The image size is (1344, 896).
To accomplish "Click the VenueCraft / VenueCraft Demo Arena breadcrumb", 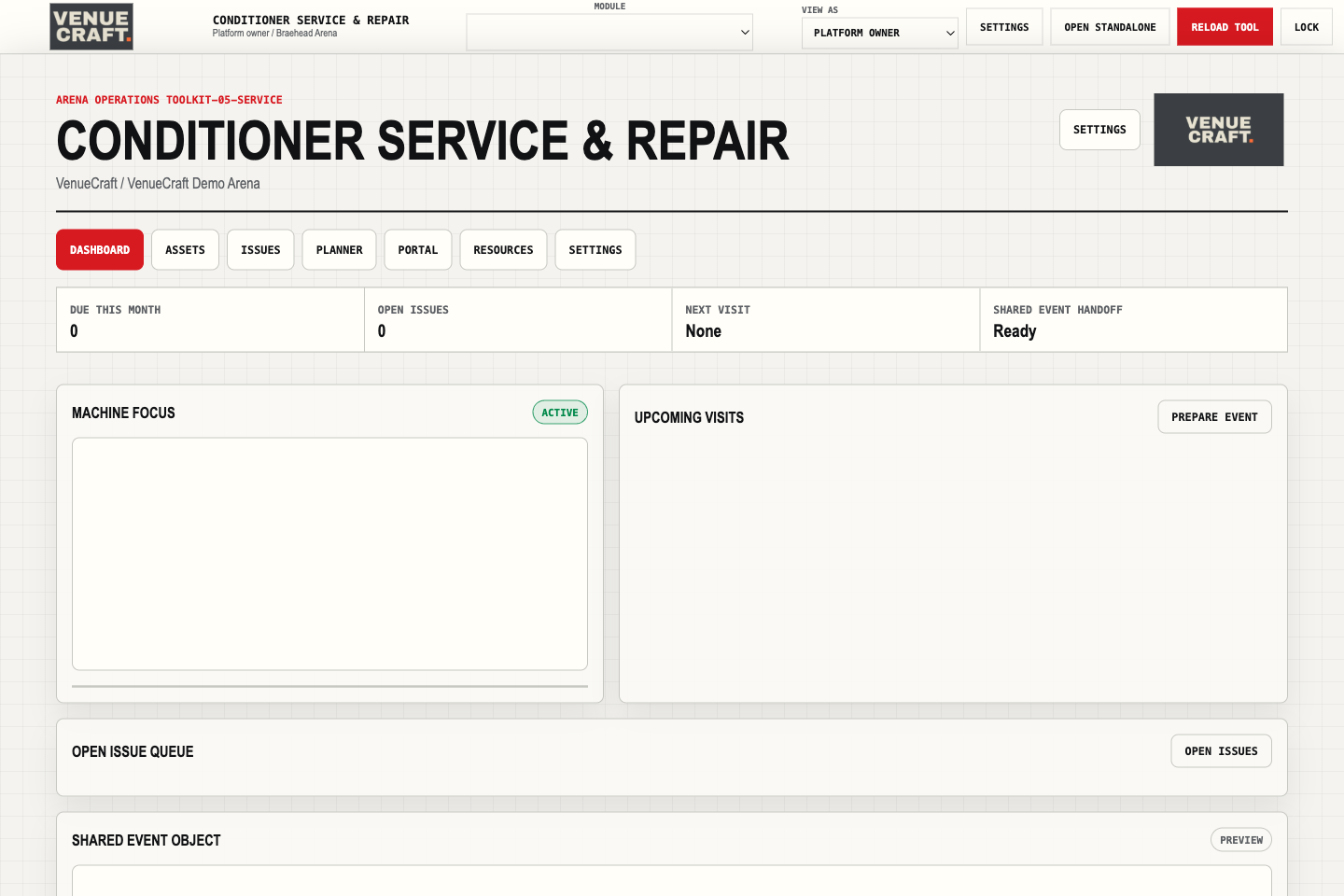I will (158, 184).
